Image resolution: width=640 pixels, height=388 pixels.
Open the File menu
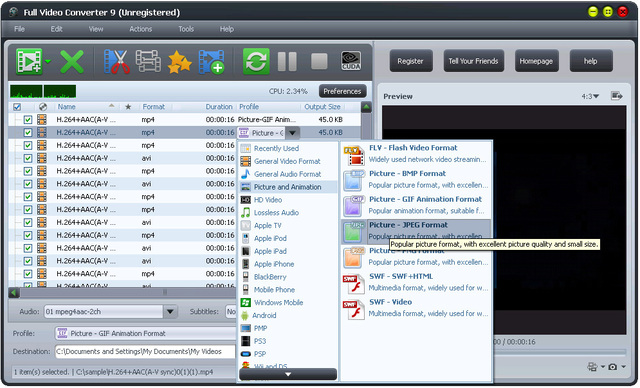19,29
